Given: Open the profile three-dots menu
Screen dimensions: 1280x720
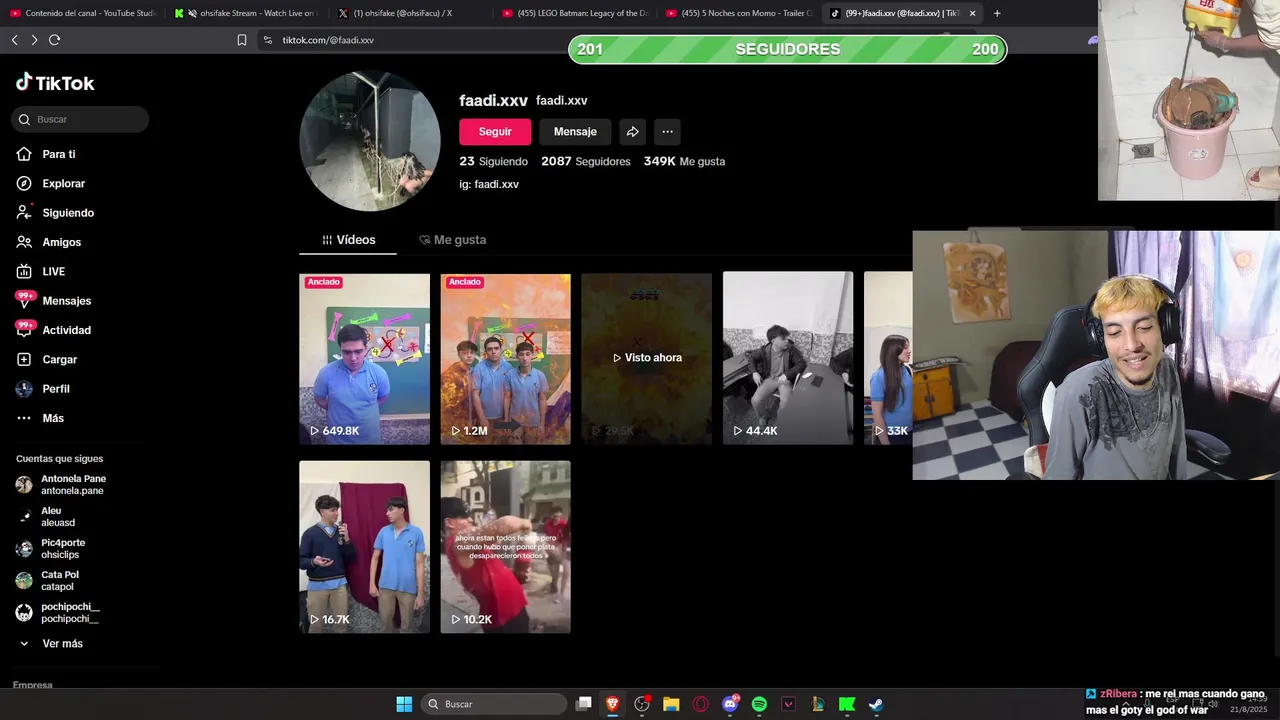Looking at the screenshot, I should pos(667,132).
